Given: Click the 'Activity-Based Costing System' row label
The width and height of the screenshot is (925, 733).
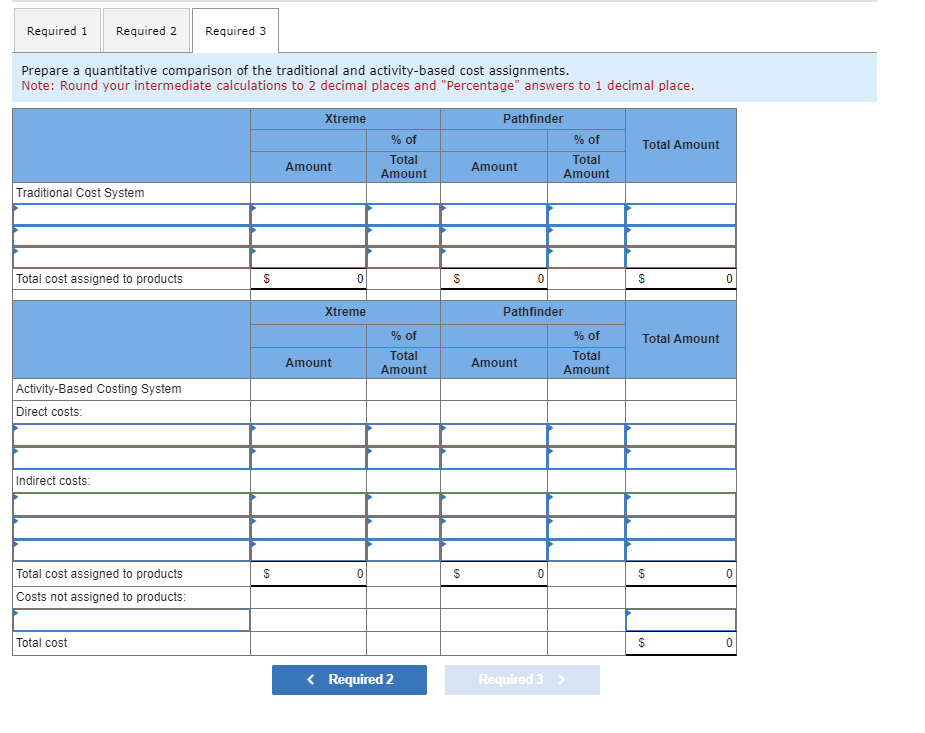Looking at the screenshot, I should click(99, 389).
